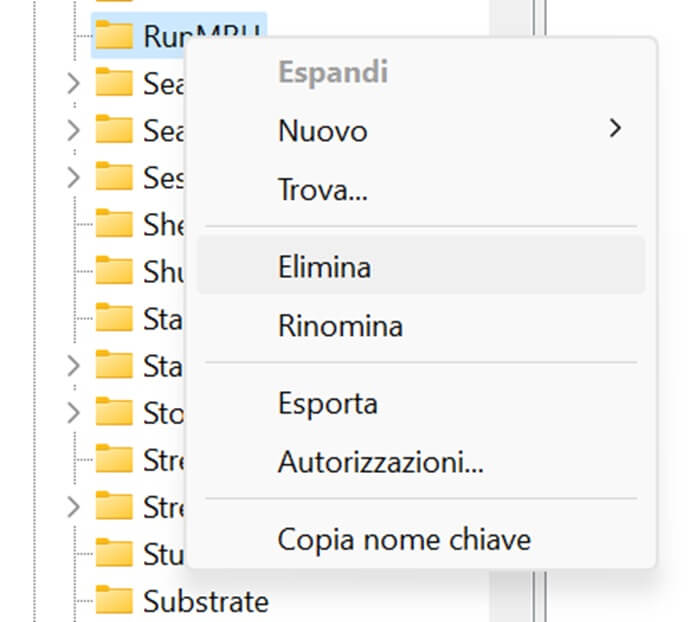
Task: Expand the Ses registry key chevron
Action: [73, 178]
